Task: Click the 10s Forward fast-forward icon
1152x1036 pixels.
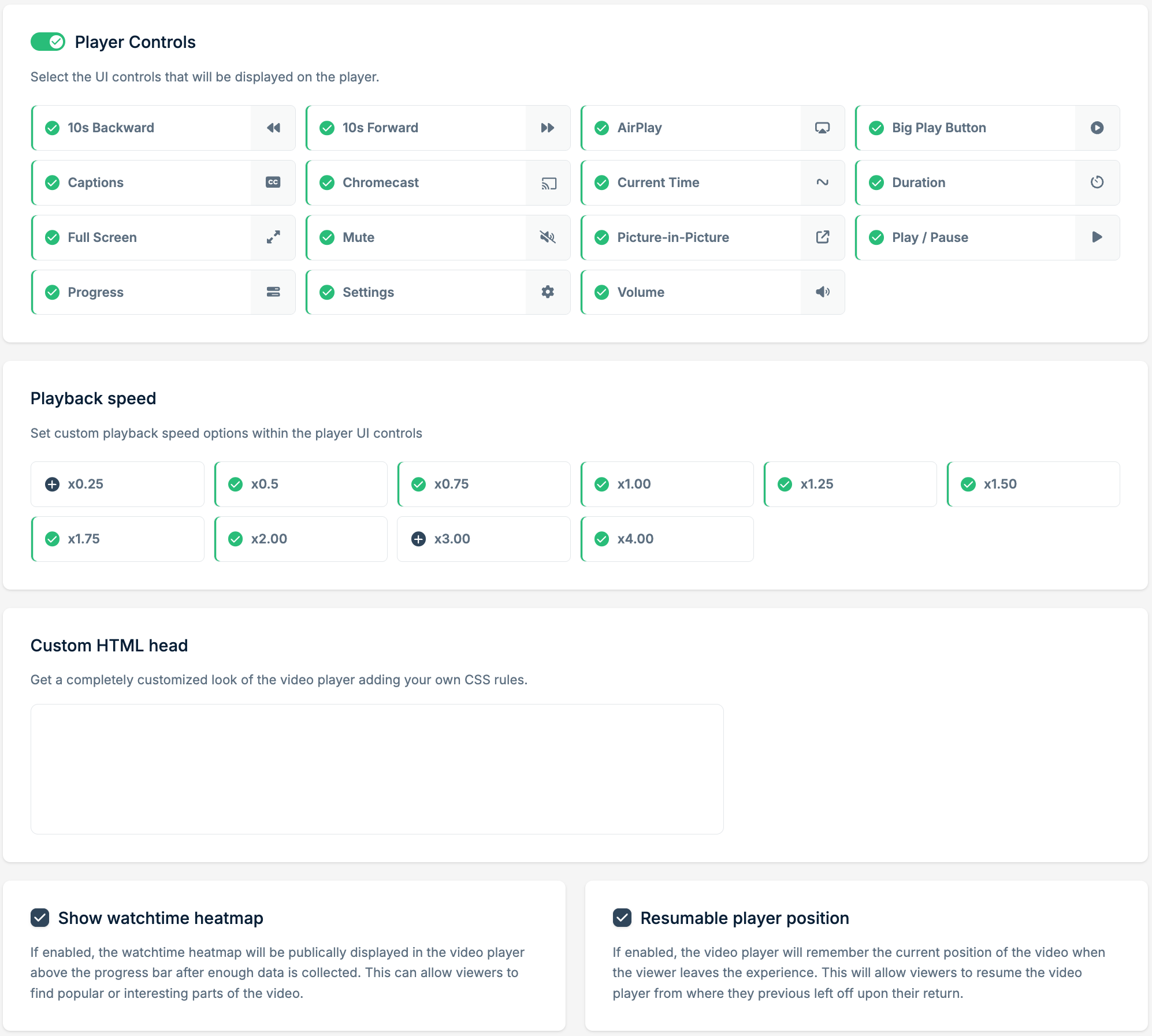Action: [x=548, y=128]
